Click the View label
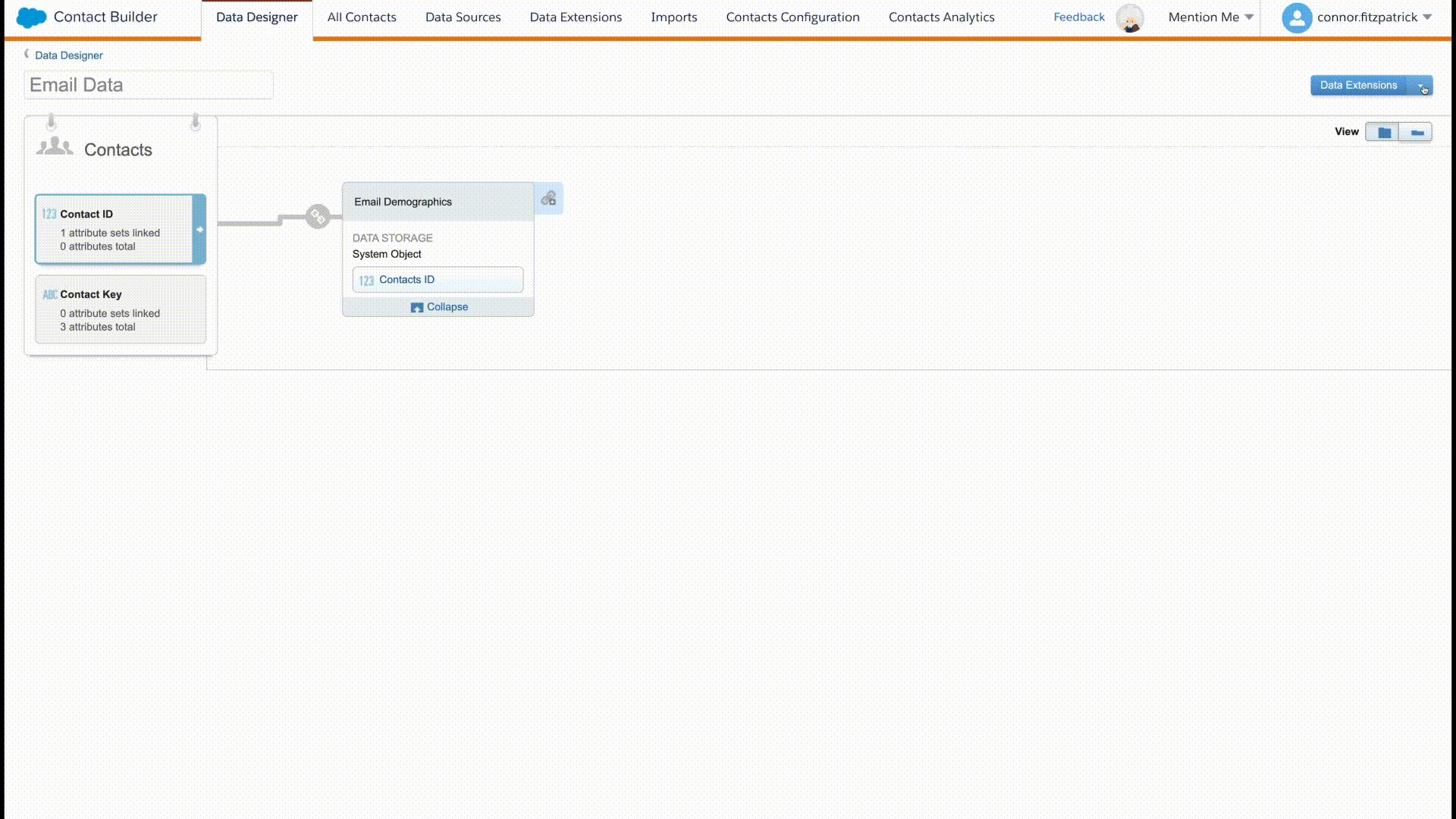This screenshot has width=1456, height=819. click(1346, 132)
